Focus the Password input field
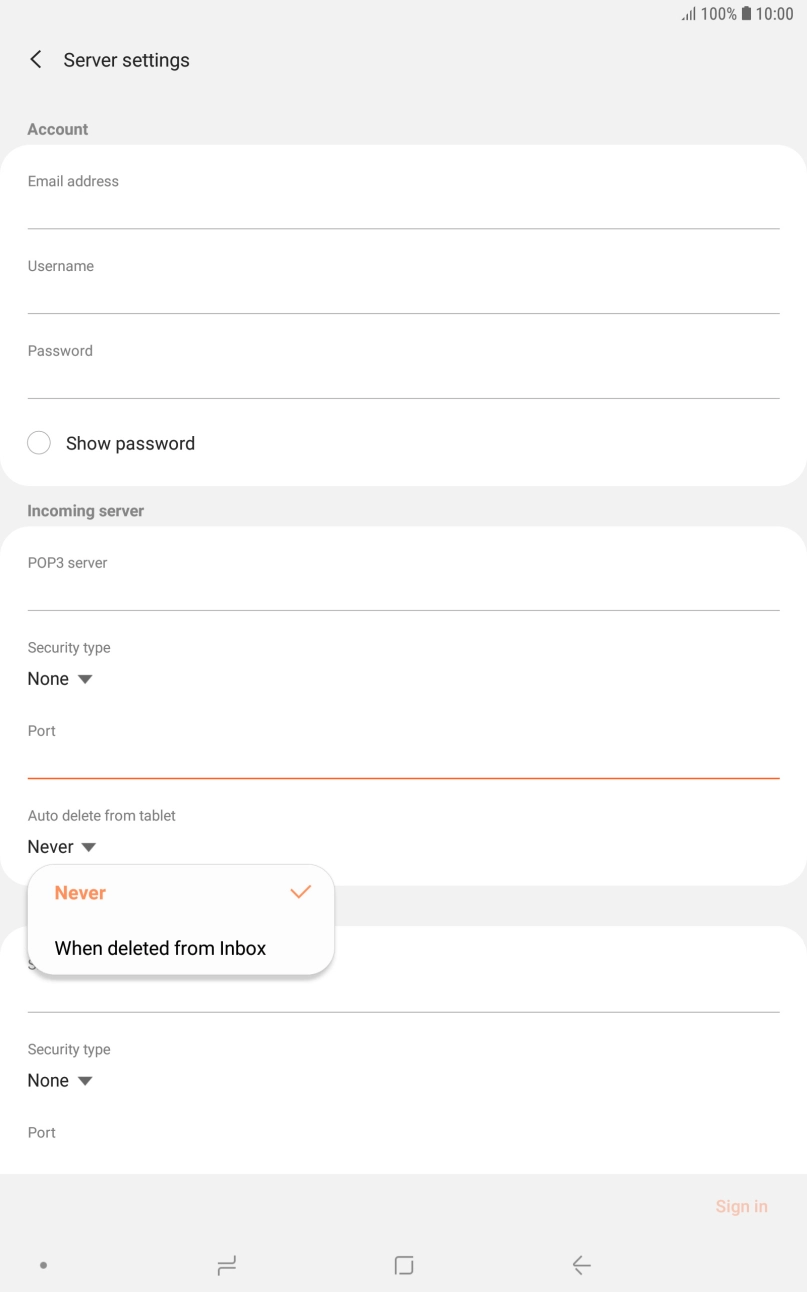The height and width of the screenshot is (1292, 807). (x=403, y=379)
